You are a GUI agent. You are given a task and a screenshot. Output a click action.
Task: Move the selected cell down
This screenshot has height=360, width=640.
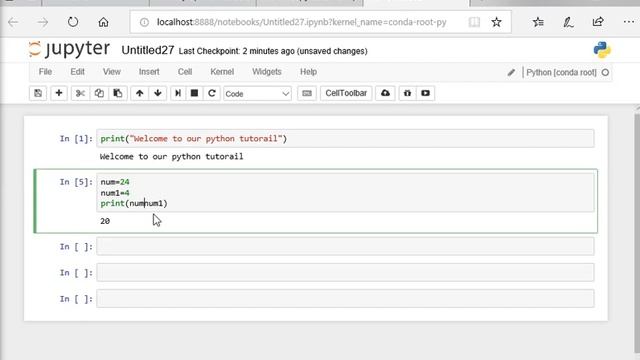tap(158, 93)
